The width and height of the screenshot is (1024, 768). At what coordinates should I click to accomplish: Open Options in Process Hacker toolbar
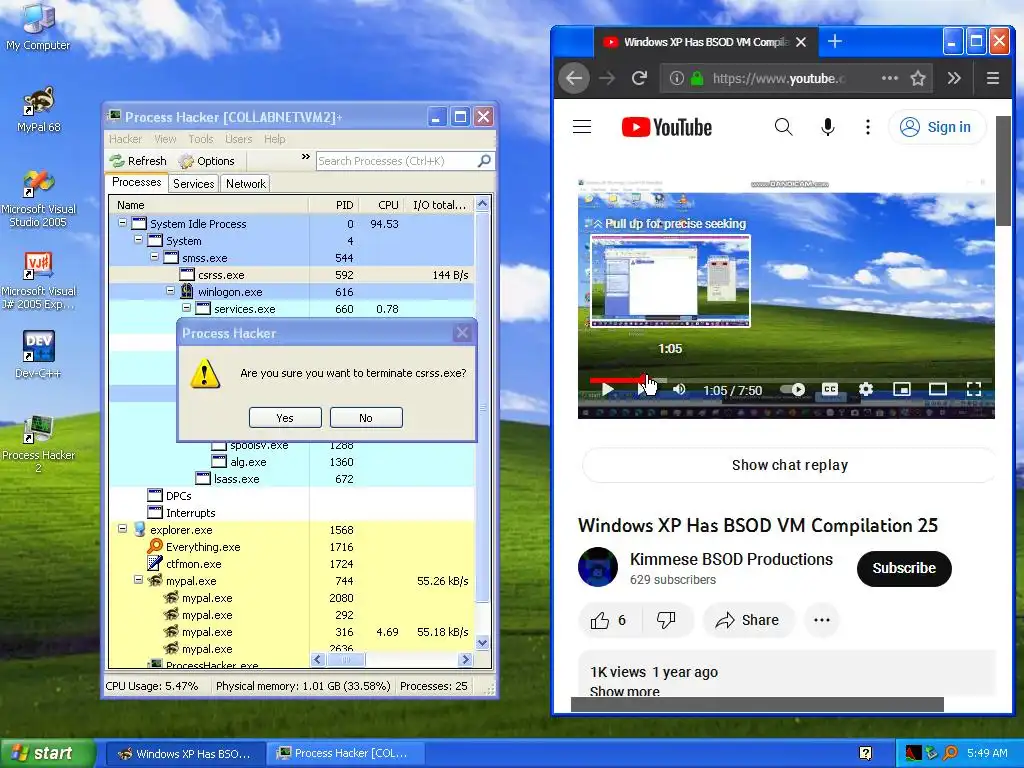coord(207,161)
